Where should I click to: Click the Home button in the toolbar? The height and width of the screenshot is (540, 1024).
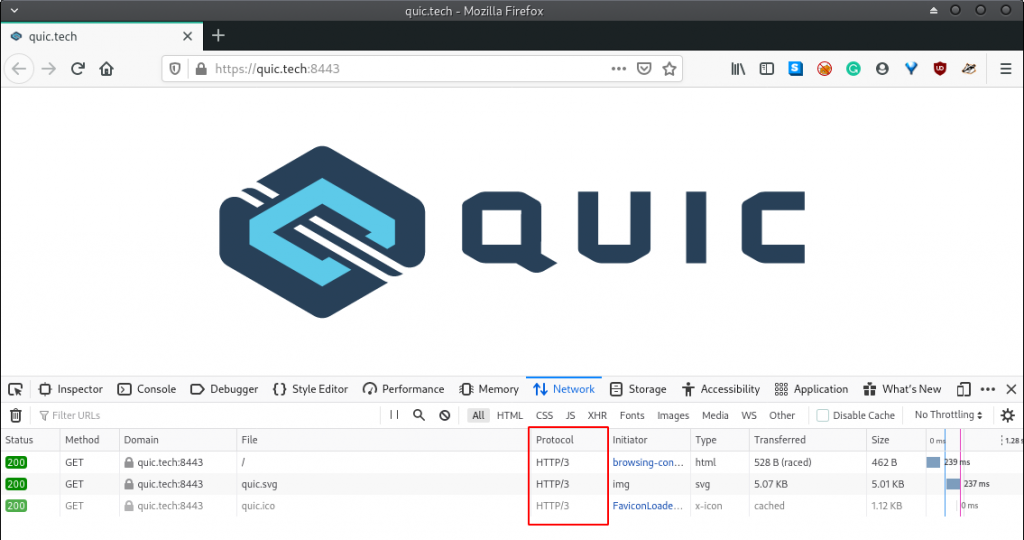point(106,69)
